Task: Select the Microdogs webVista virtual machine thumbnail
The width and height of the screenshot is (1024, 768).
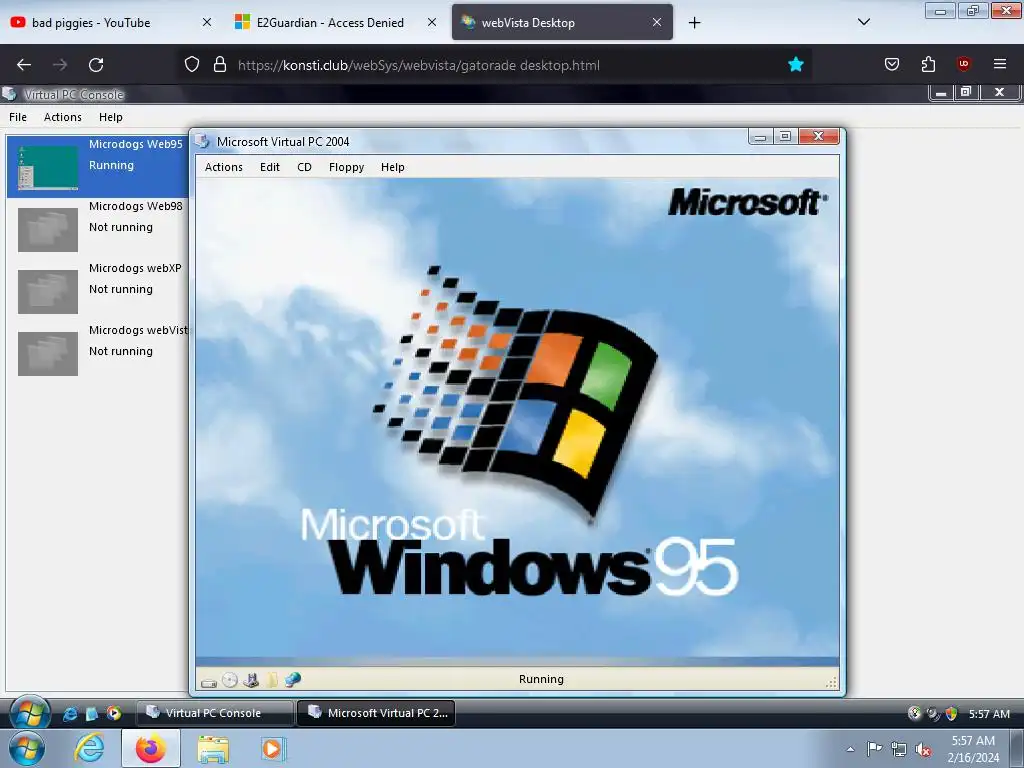Action: click(48, 353)
